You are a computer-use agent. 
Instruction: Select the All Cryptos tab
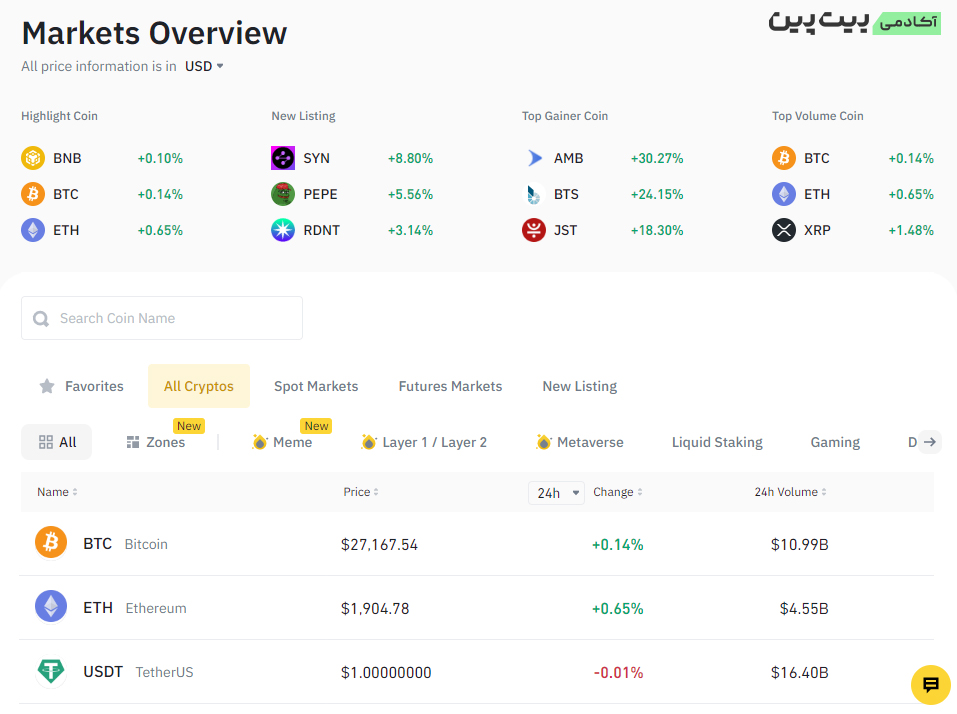pos(199,386)
